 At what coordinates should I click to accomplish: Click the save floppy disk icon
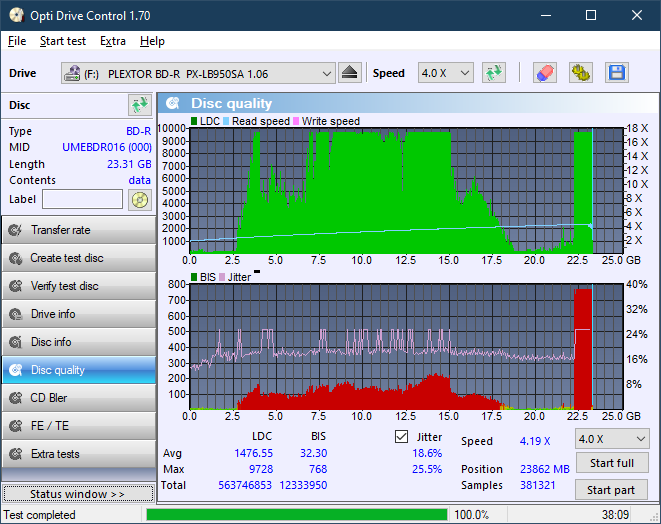point(617,73)
